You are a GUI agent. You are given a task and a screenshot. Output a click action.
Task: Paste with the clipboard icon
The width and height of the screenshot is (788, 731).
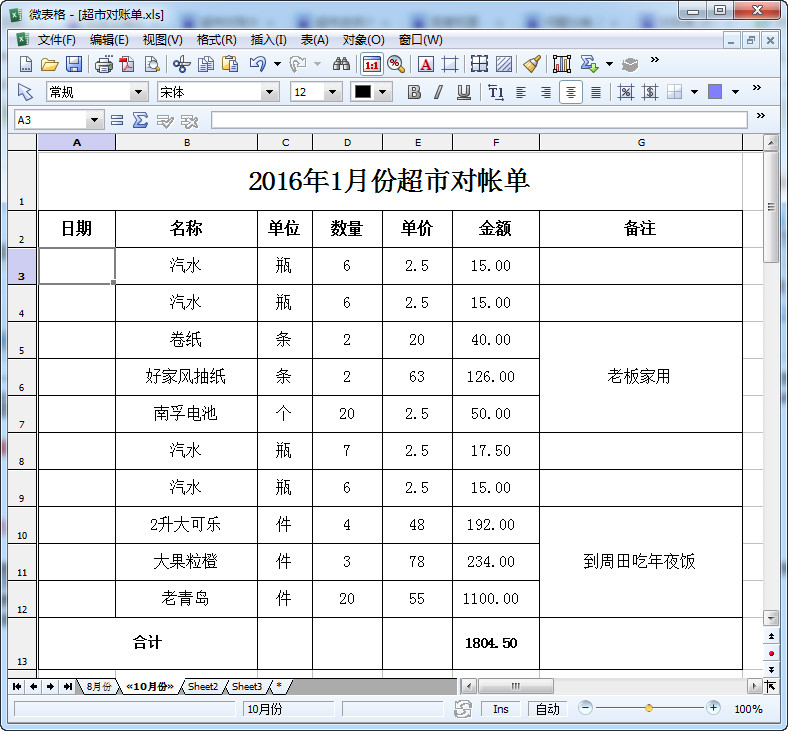[x=230, y=64]
